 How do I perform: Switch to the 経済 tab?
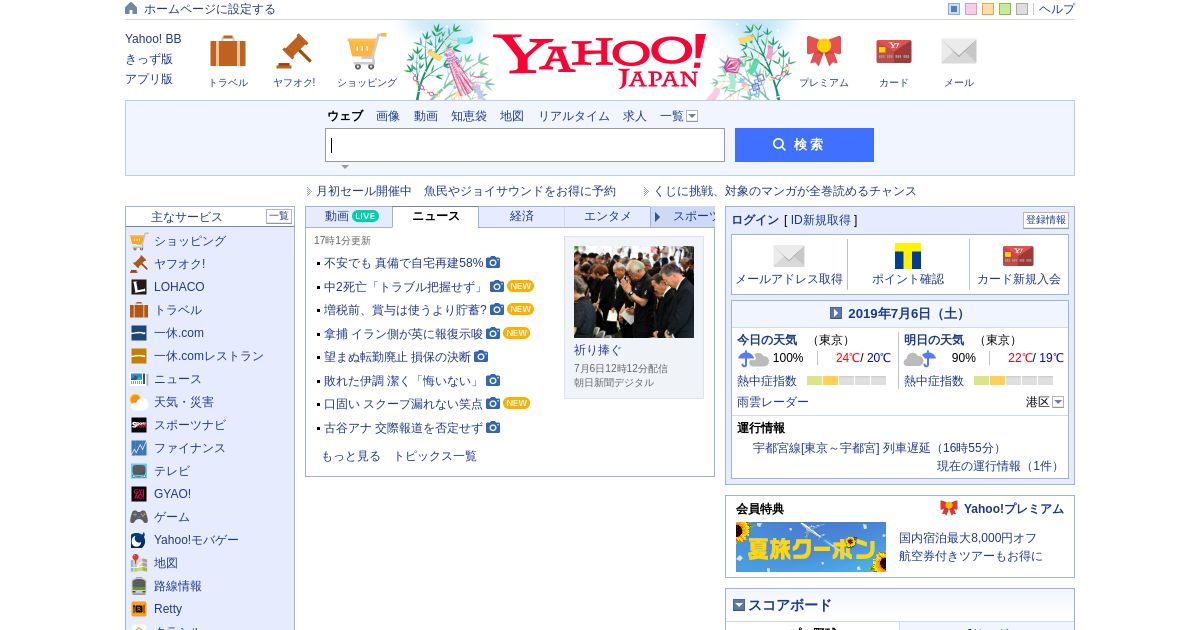tap(522, 216)
